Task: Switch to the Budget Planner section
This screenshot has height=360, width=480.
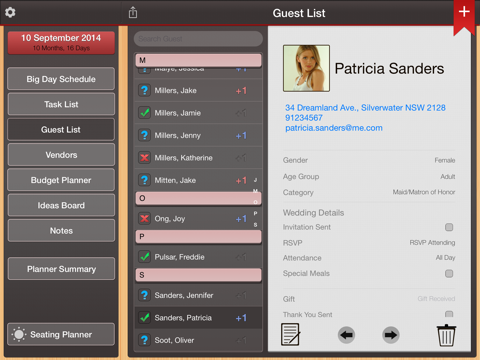Action: pyautogui.click(x=61, y=180)
